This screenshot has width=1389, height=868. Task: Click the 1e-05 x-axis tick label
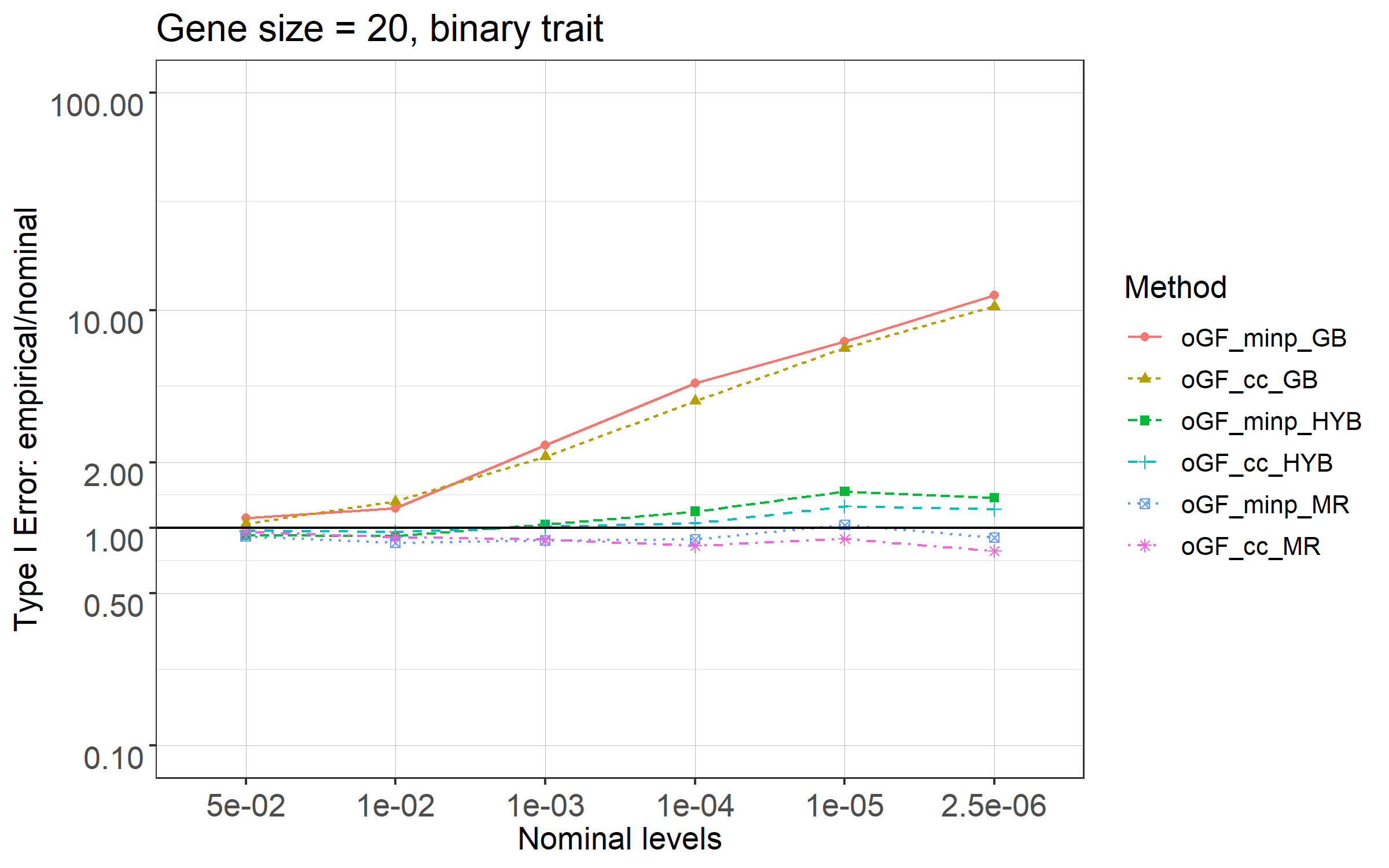click(844, 806)
